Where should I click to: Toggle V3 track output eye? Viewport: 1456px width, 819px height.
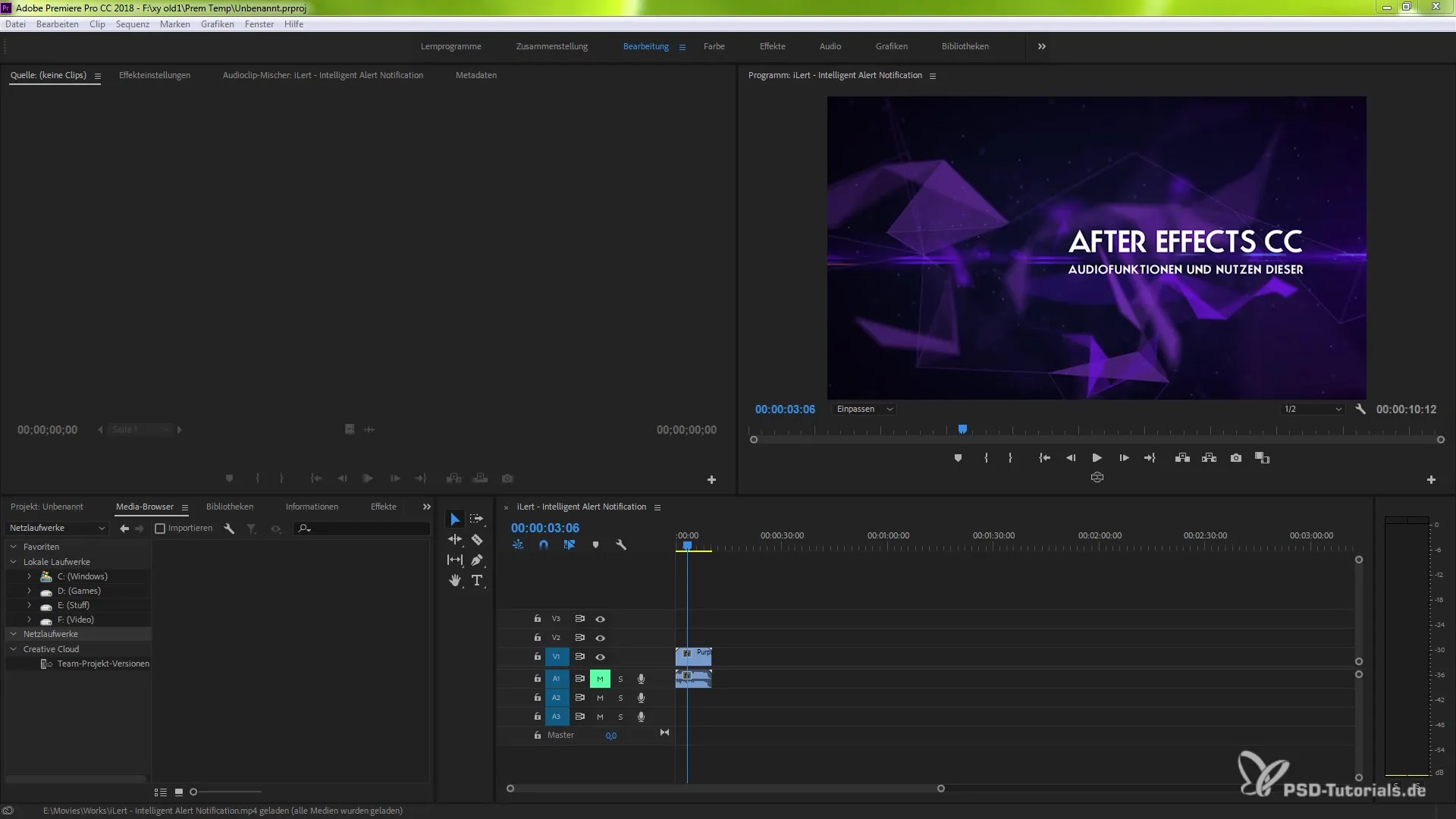(x=600, y=620)
